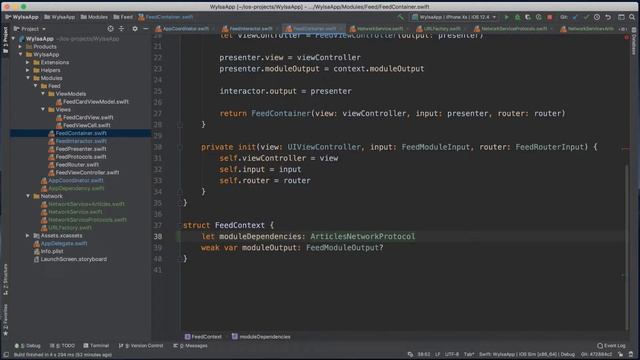Open FeedRouter.swift in tree
The height and width of the screenshot is (360, 640).
(77, 164)
